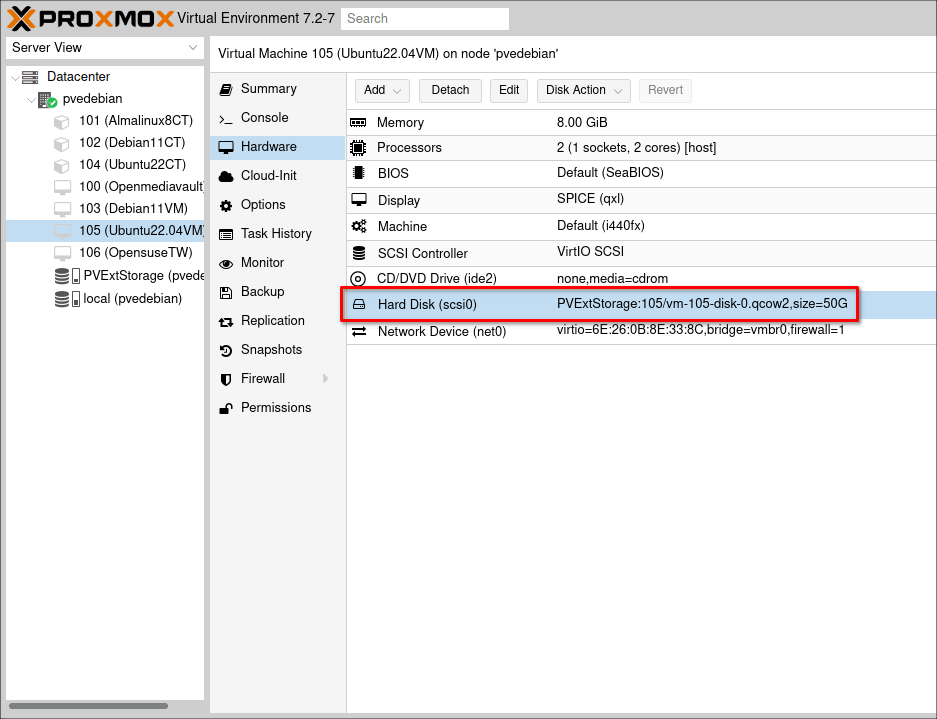The image size is (937, 719).
Task: Click the virtio network device value
Action: (700, 330)
